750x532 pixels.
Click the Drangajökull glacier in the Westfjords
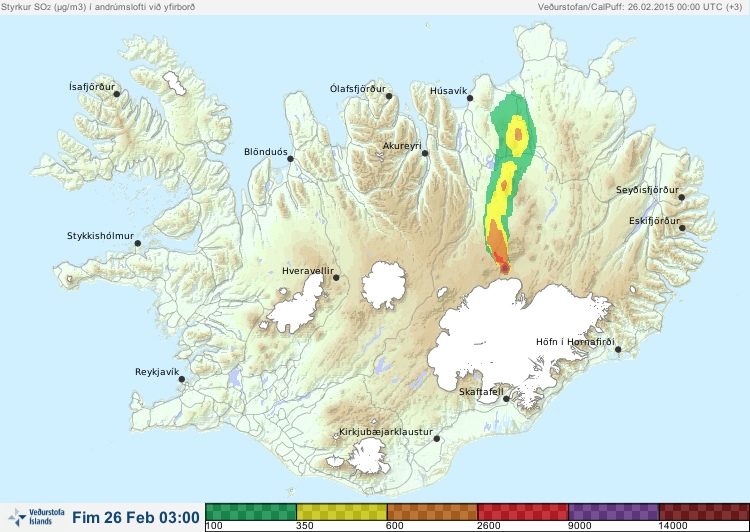pos(175,83)
